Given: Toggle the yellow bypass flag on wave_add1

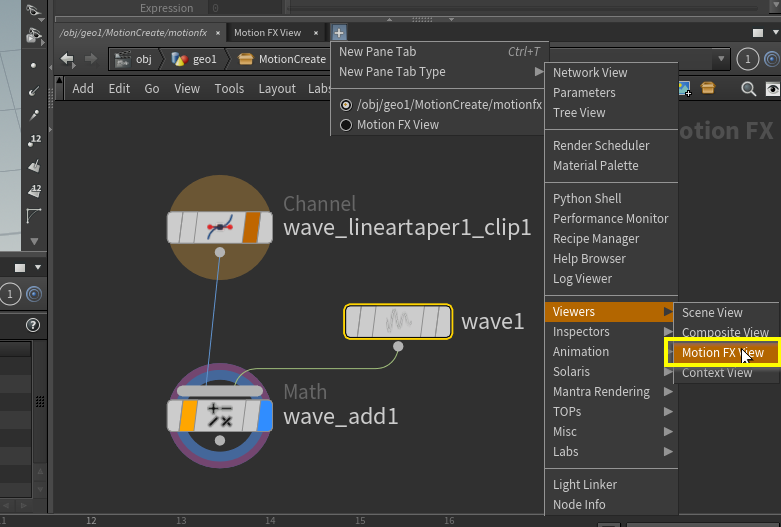Looking at the screenshot, I should point(188,415).
